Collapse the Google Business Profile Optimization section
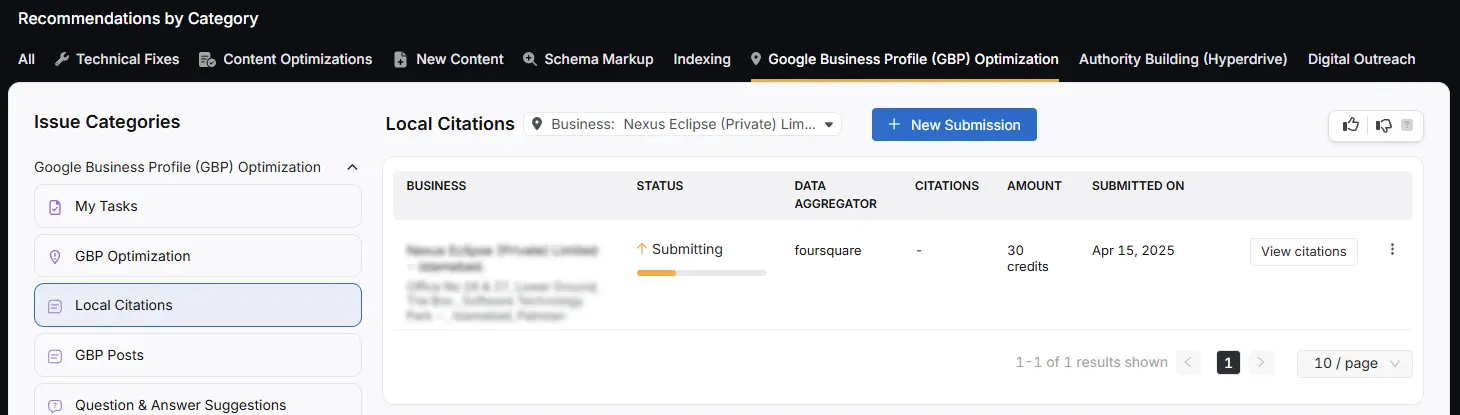 click(351, 167)
